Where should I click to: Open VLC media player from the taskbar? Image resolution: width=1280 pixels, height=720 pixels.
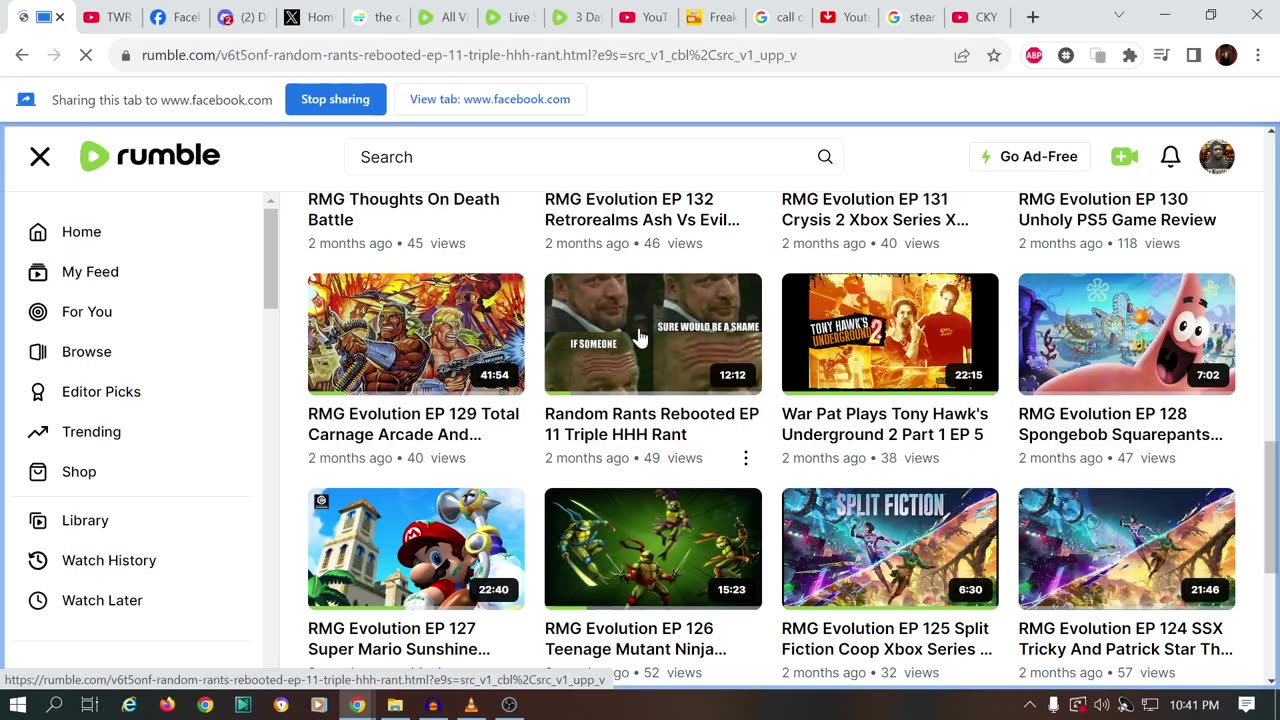tap(471, 705)
